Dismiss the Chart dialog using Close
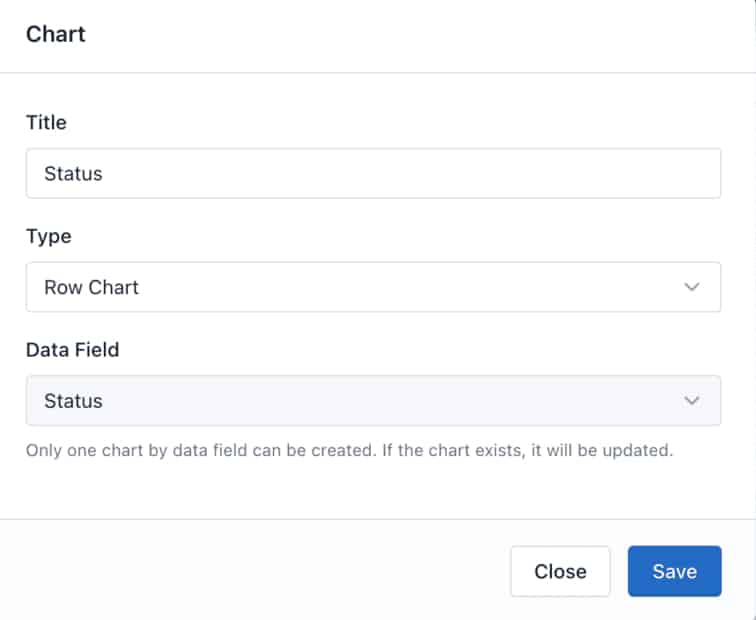The height and width of the screenshot is (620, 756). pyautogui.click(x=560, y=571)
